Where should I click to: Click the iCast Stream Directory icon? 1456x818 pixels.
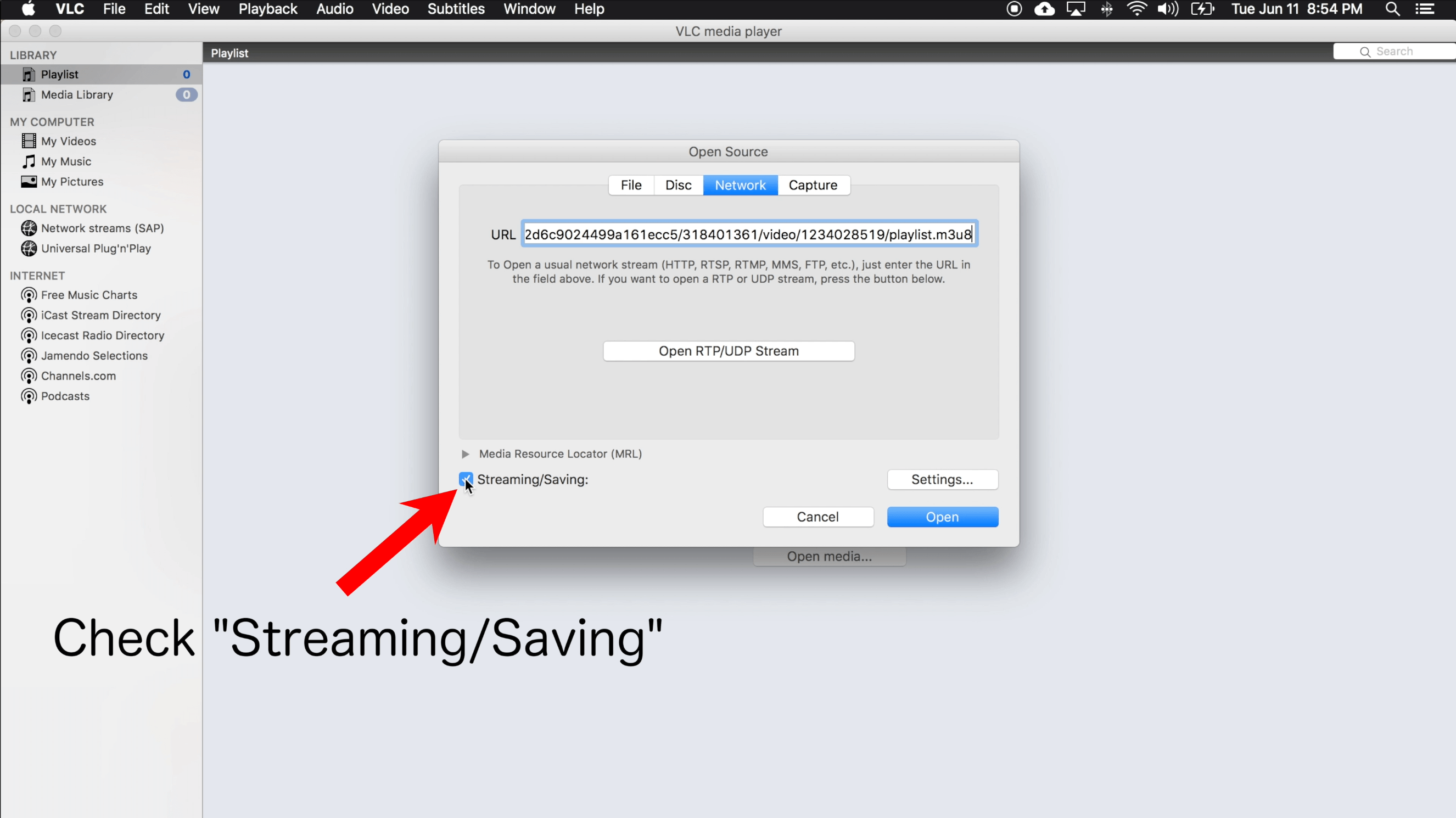pos(29,314)
